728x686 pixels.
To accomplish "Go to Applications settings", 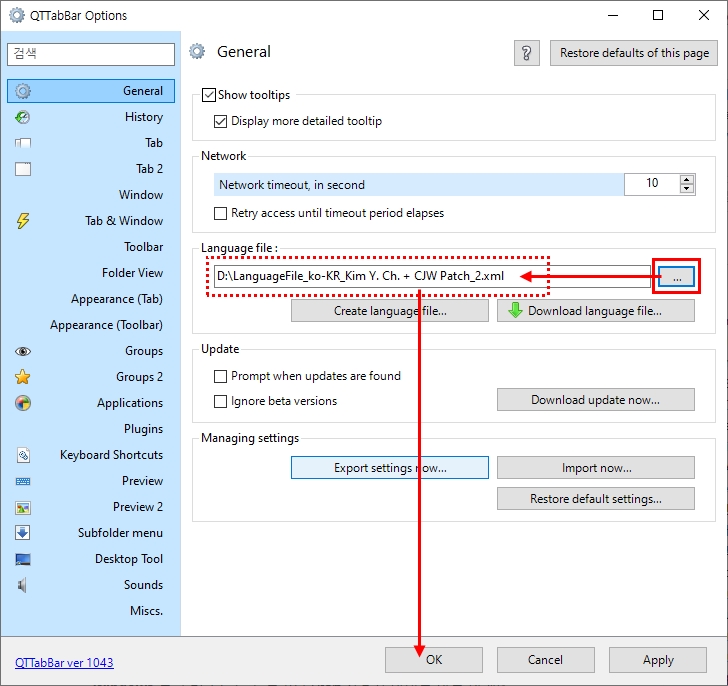I will 91,403.
